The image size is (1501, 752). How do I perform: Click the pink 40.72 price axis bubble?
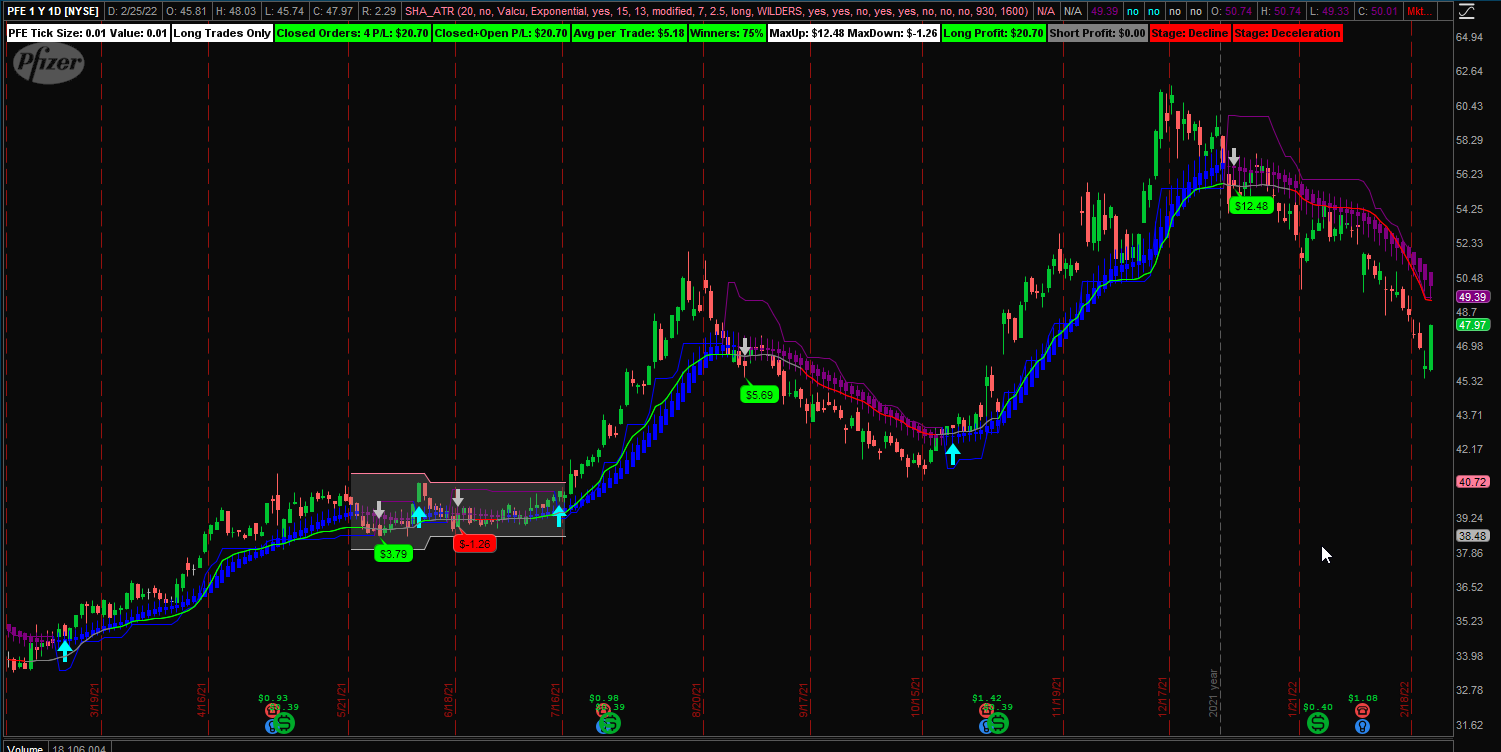click(x=1473, y=482)
